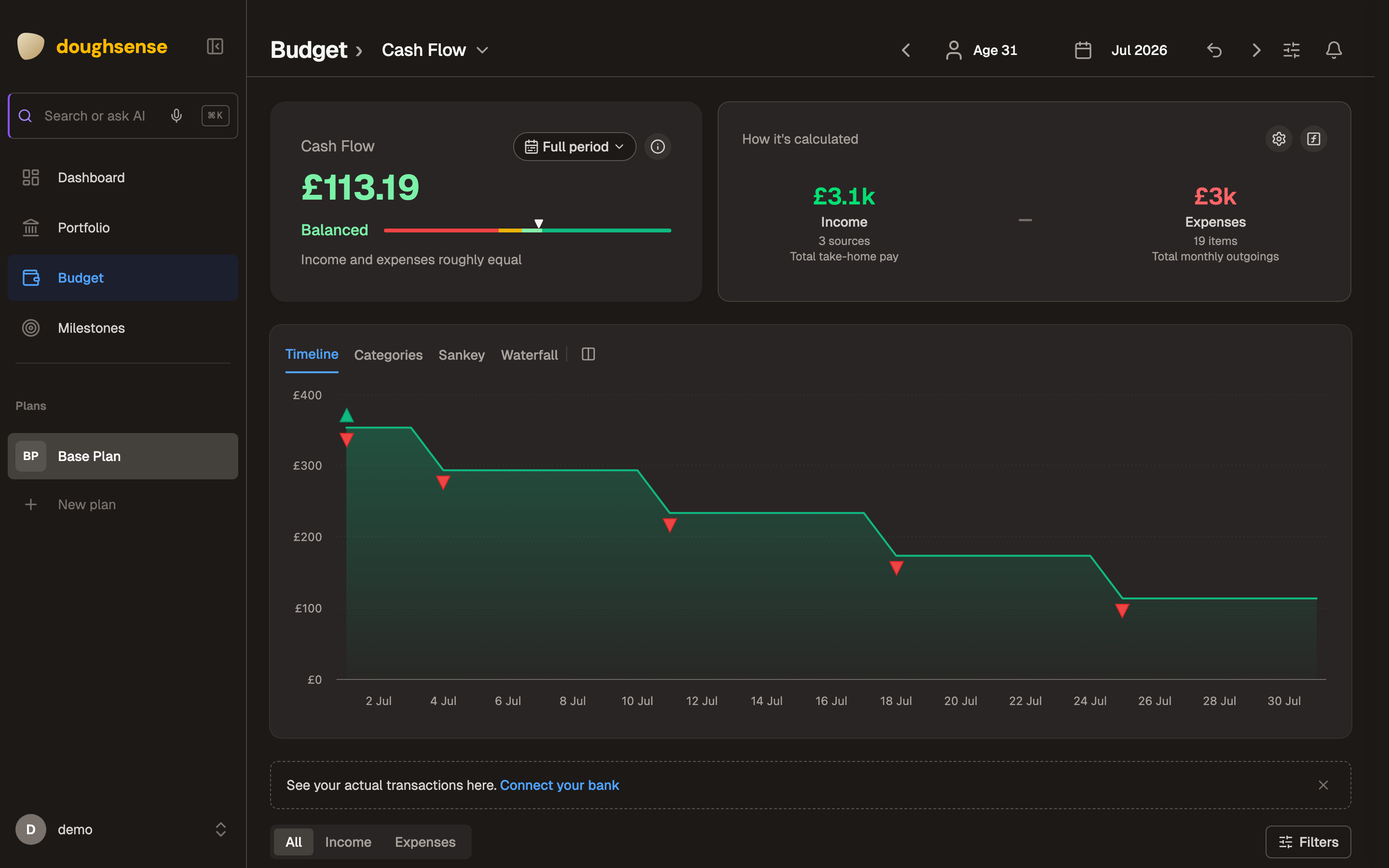This screenshot has height=868, width=1389.
Task: Click the red expense marker near 18 Jul
Action: tap(897, 569)
